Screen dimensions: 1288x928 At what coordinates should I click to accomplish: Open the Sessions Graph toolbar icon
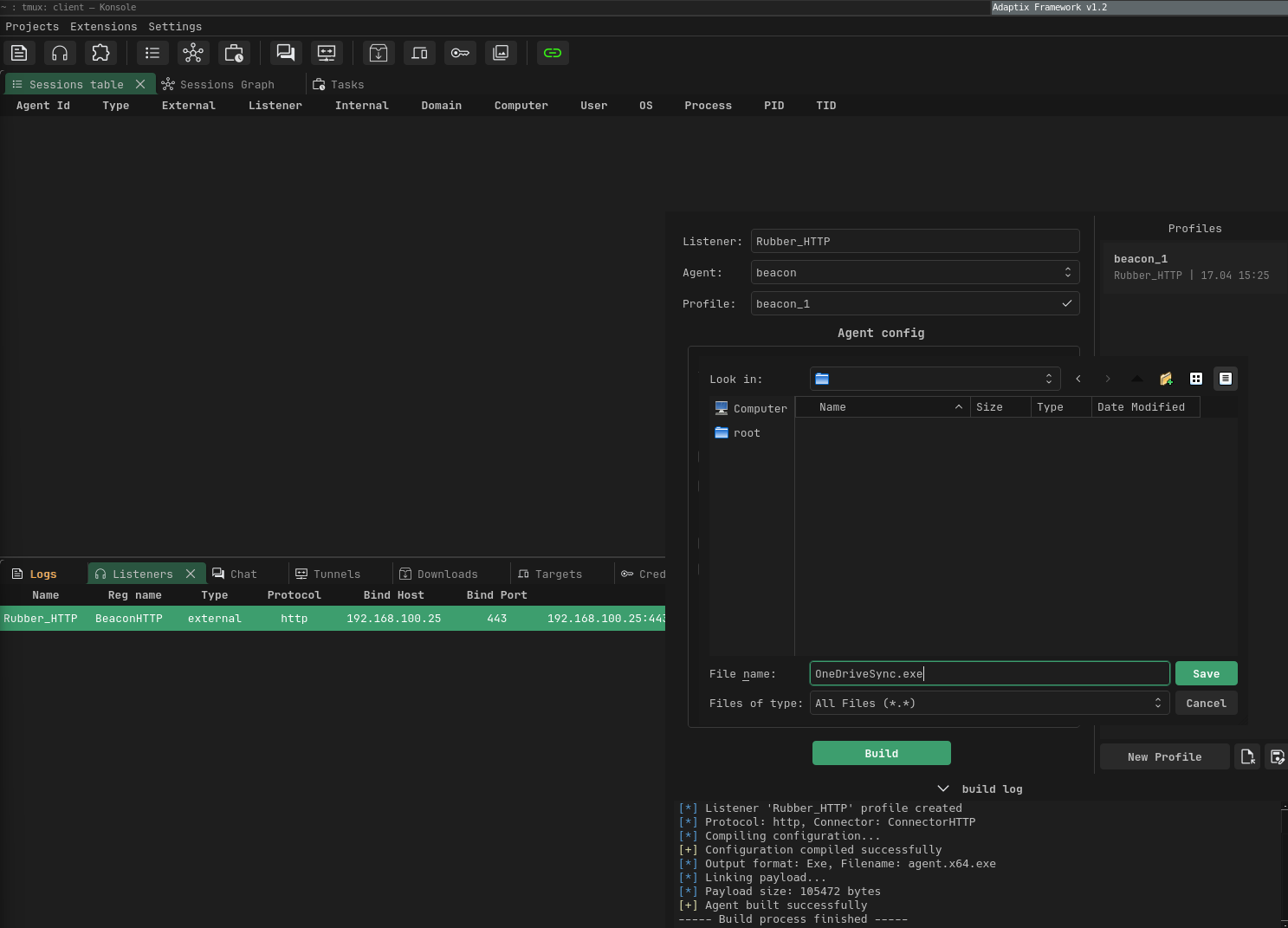(x=193, y=53)
